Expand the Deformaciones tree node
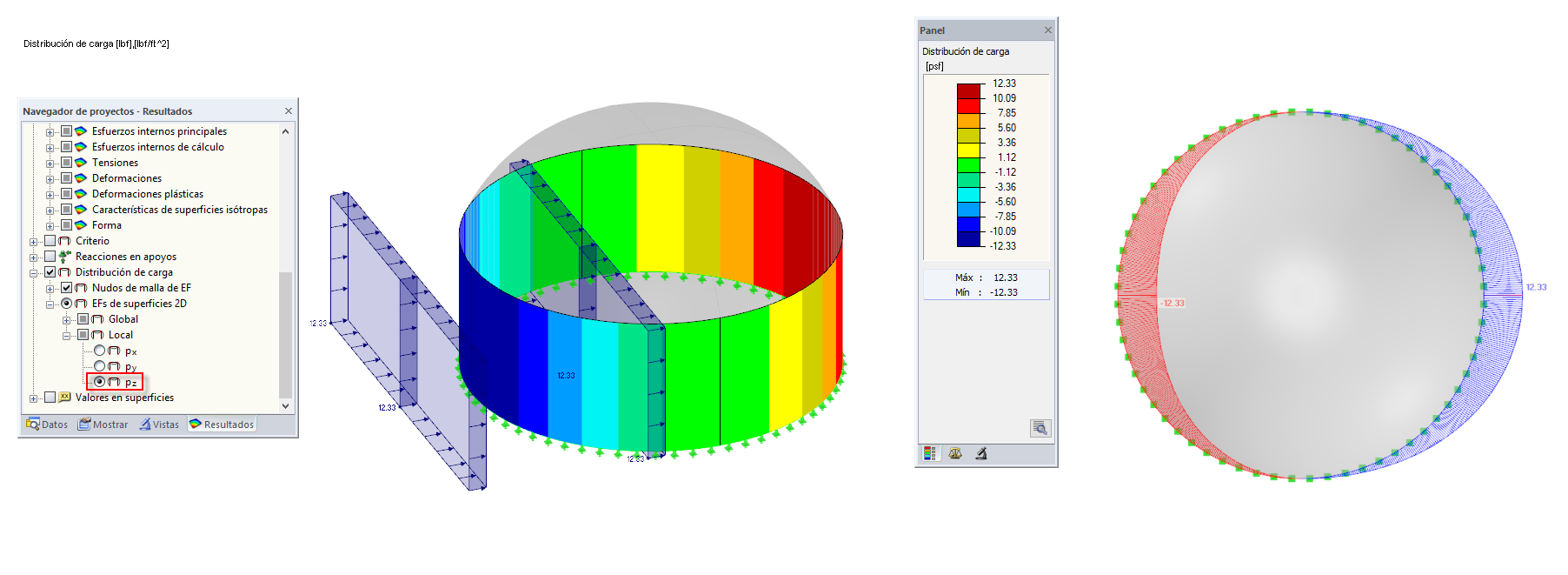This screenshot has width=1568, height=575. pyautogui.click(x=50, y=179)
